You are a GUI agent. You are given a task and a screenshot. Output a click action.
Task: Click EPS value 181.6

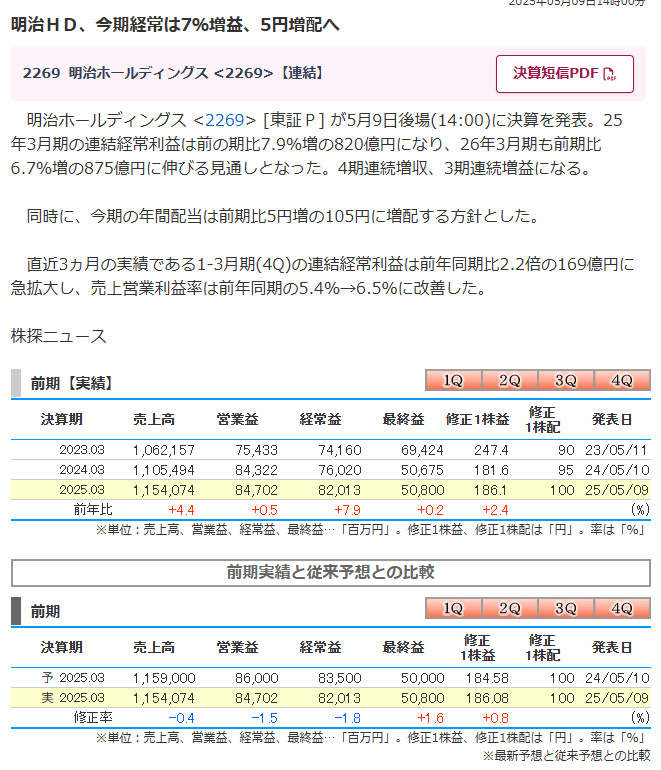[x=491, y=470]
